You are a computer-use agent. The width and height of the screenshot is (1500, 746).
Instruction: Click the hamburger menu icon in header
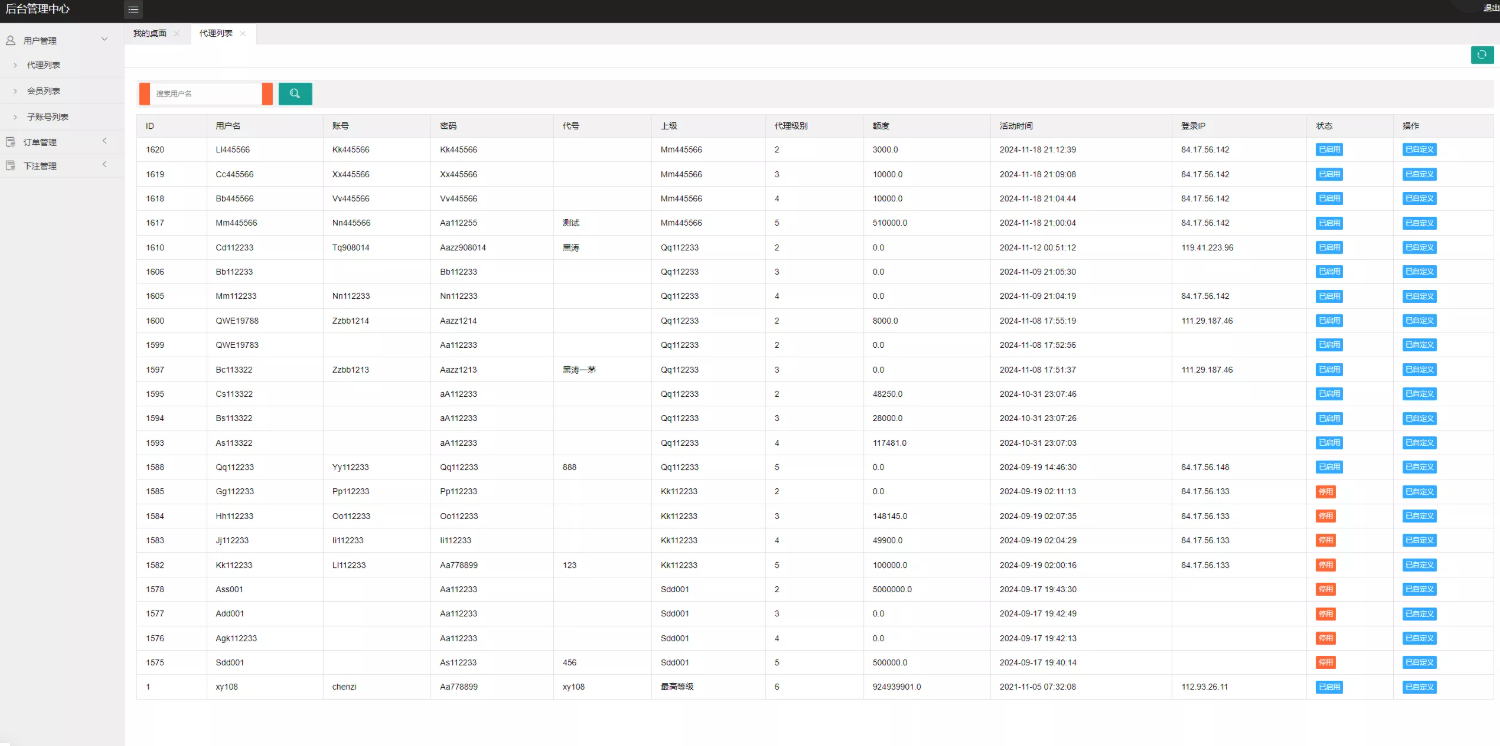[x=133, y=10]
